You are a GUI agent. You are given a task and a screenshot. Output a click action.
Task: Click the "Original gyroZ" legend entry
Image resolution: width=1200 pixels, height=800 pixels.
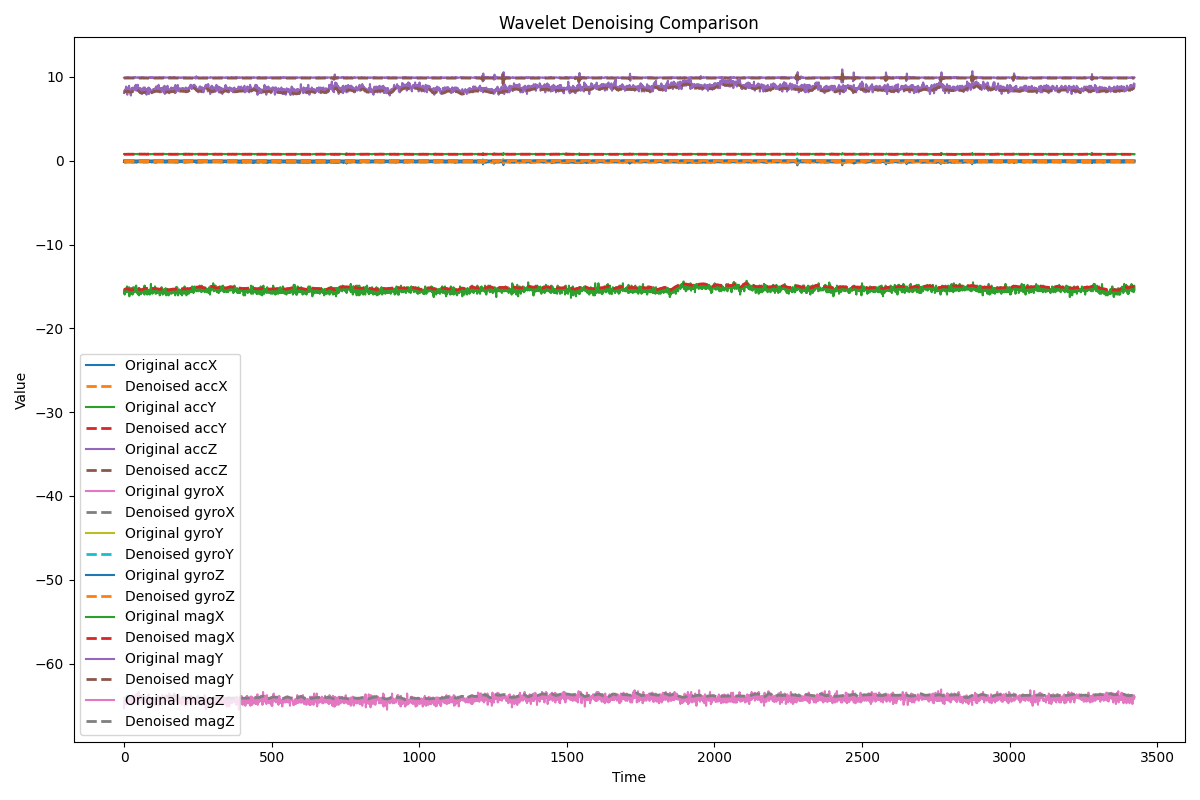click(174, 575)
